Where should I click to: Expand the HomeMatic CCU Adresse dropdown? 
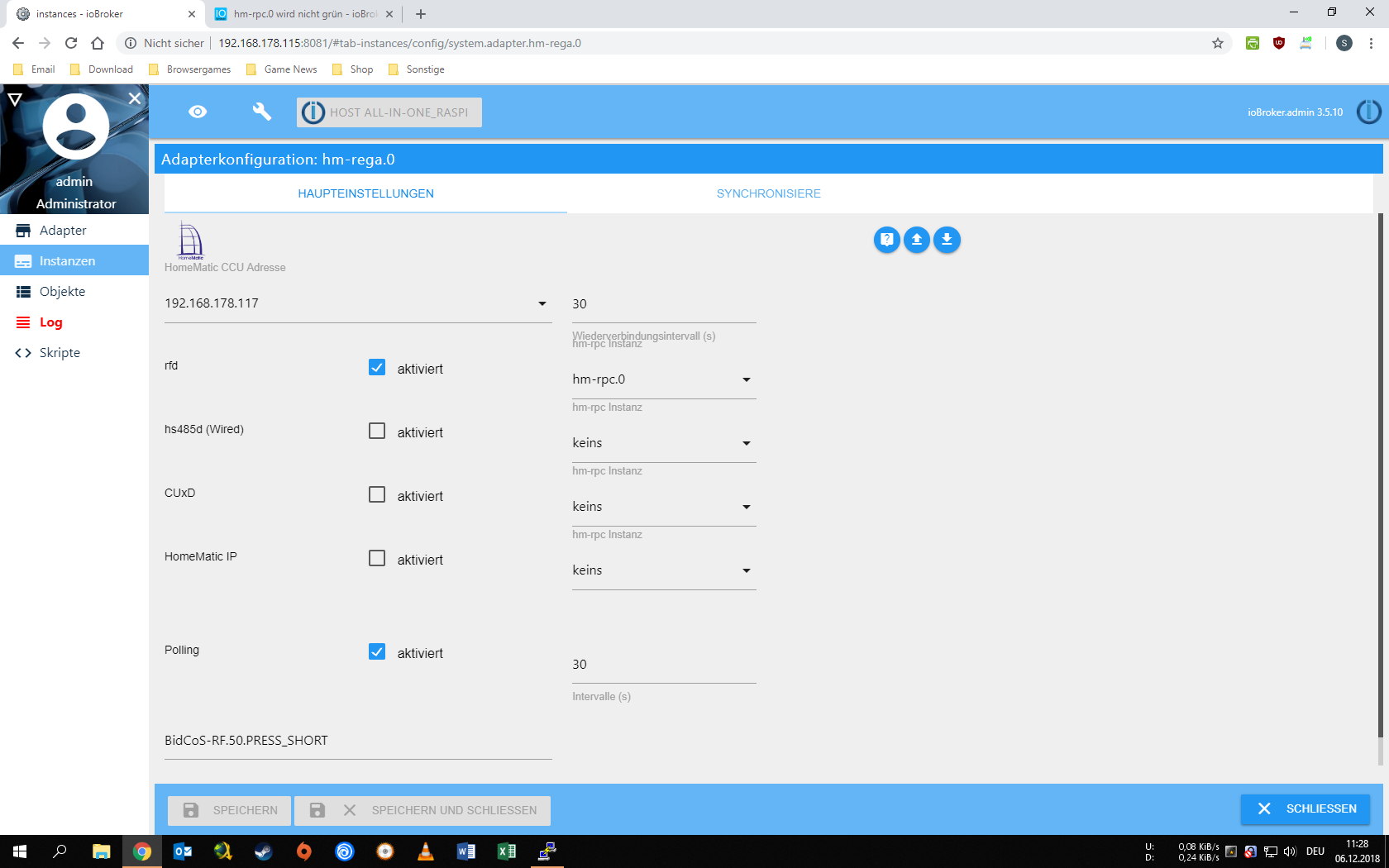(x=358, y=303)
